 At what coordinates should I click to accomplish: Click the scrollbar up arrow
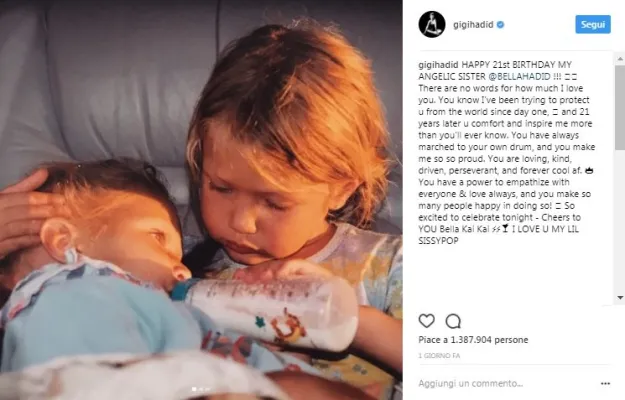click(620, 59)
